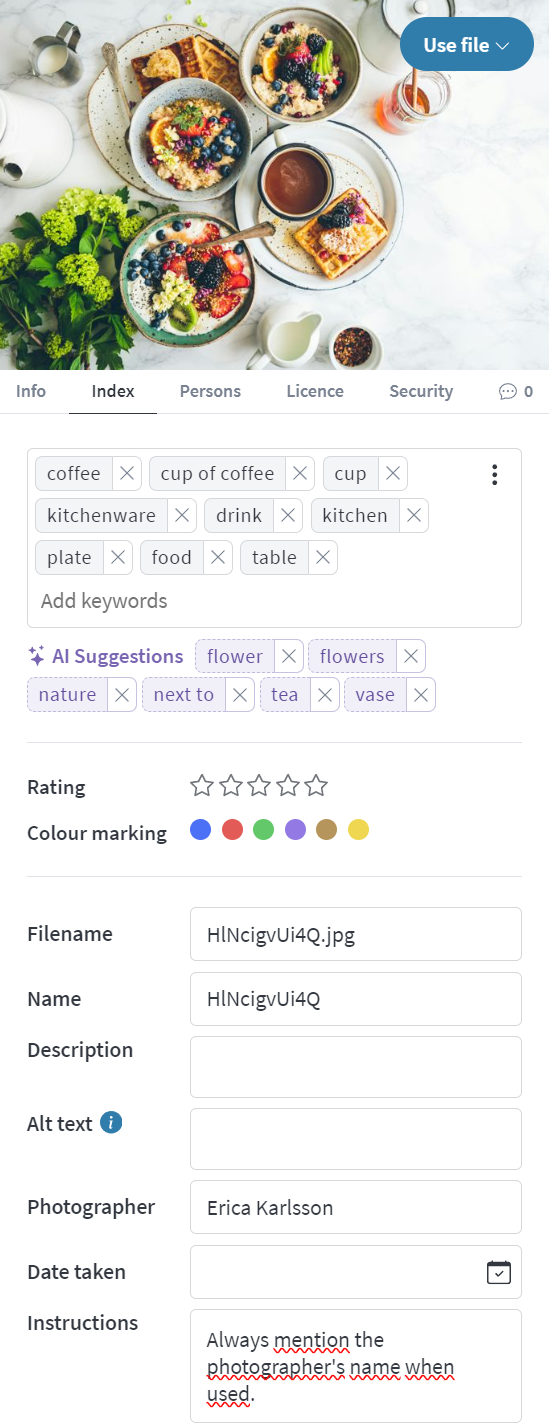Screen dimensions: 549x1428
Task: Click the Description text field
Action: click(356, 1067)
